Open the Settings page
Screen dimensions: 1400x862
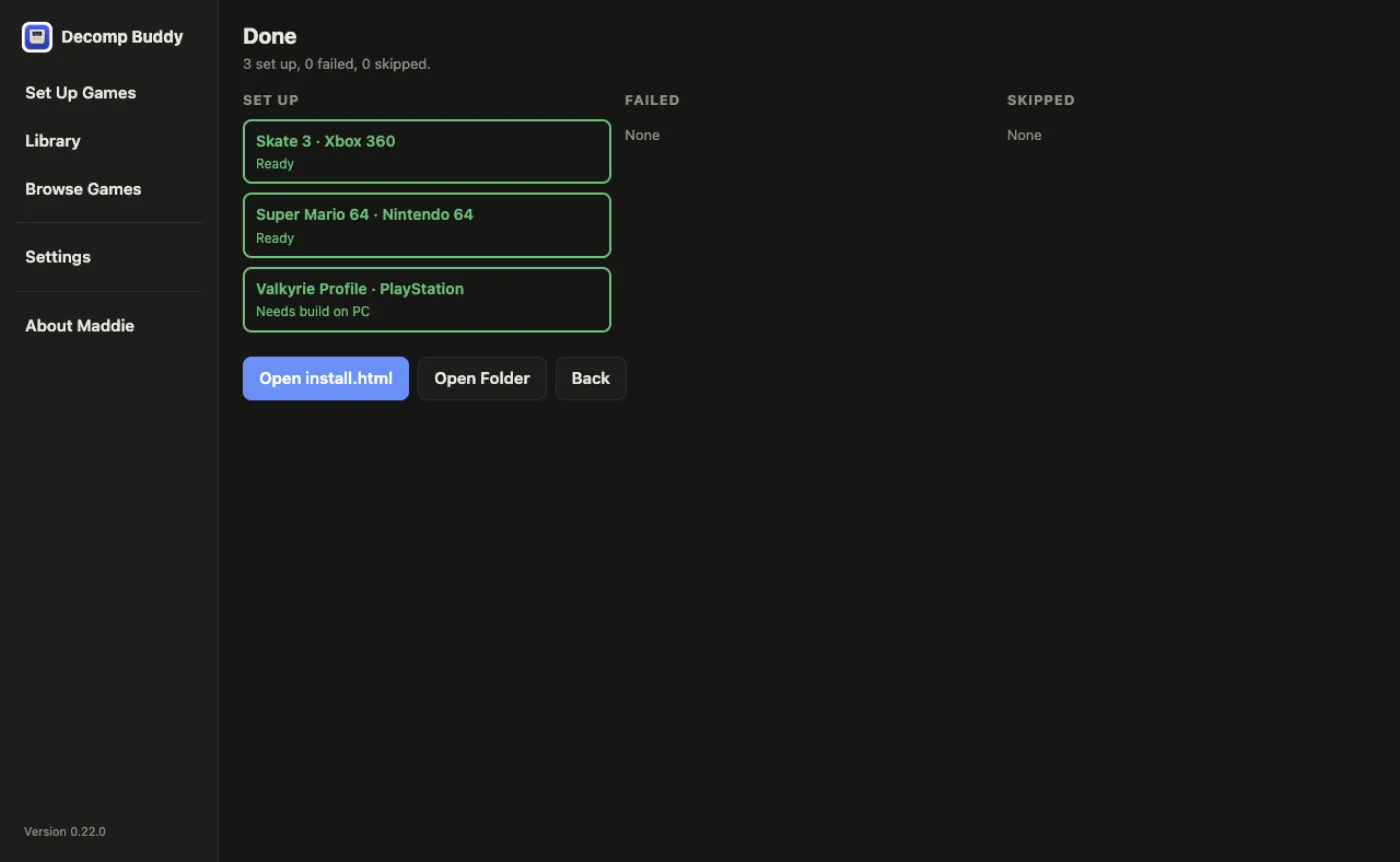click(x=58, y=257)
